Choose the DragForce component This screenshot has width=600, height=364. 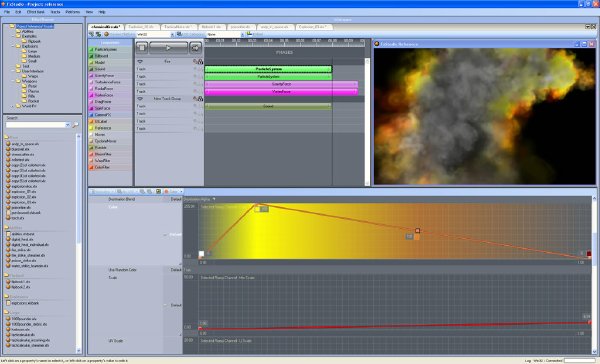(x=110, y=101)
